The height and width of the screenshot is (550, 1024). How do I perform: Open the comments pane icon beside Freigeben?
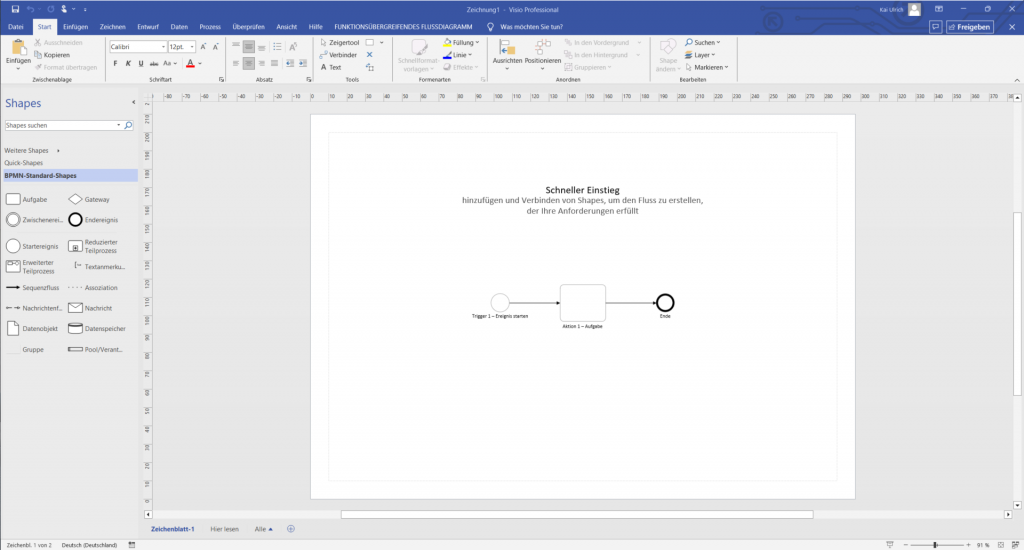(935, 27)
